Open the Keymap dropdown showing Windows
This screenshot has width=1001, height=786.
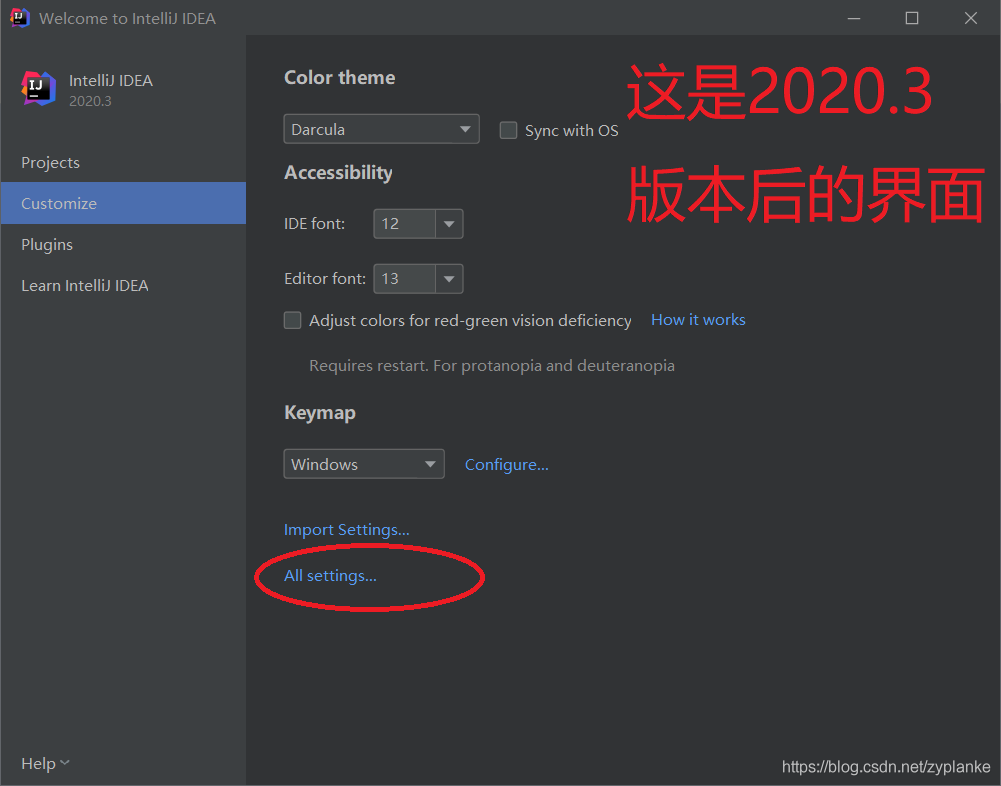point(364,463)
